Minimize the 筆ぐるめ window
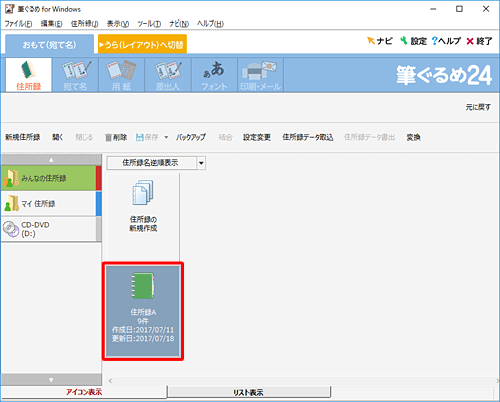This screenshot has width=500, height=402. click(x=433, y=9)
